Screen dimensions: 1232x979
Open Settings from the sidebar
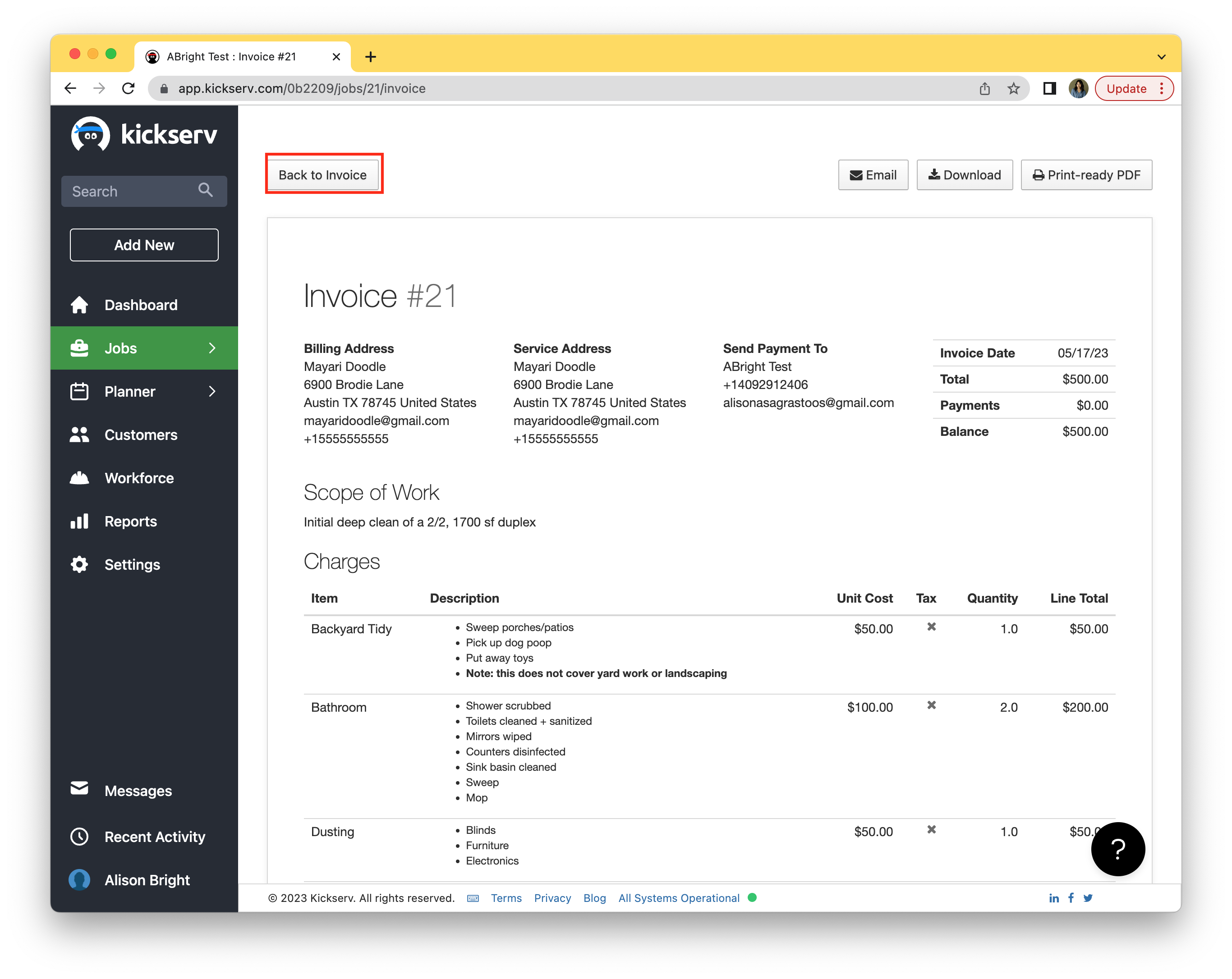[132, 564]
